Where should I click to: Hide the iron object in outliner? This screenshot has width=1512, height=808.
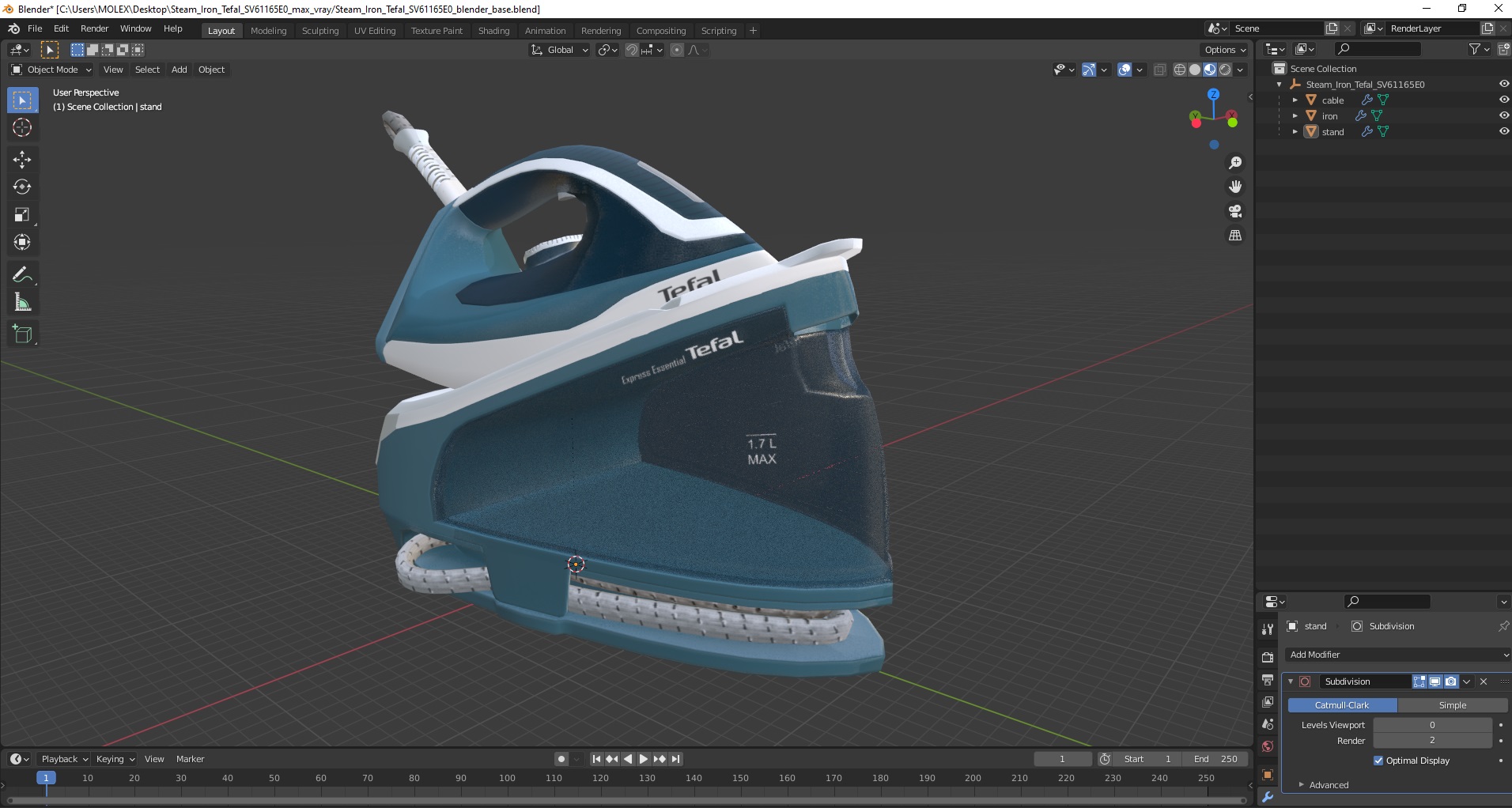(1503, 115)
